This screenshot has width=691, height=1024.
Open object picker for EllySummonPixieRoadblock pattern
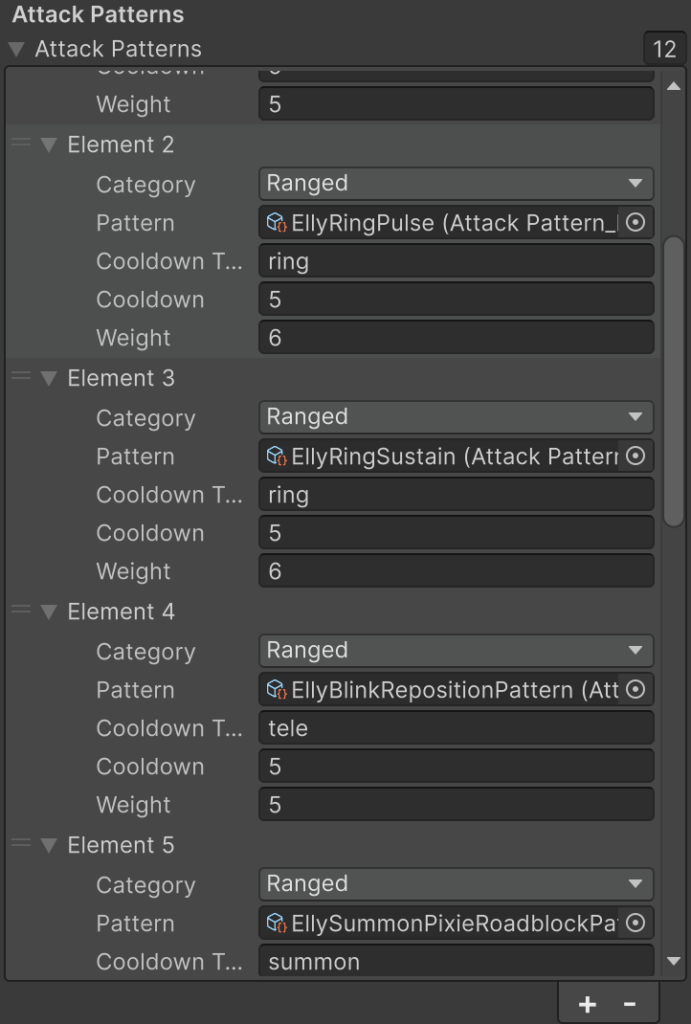tap(636, 923)
